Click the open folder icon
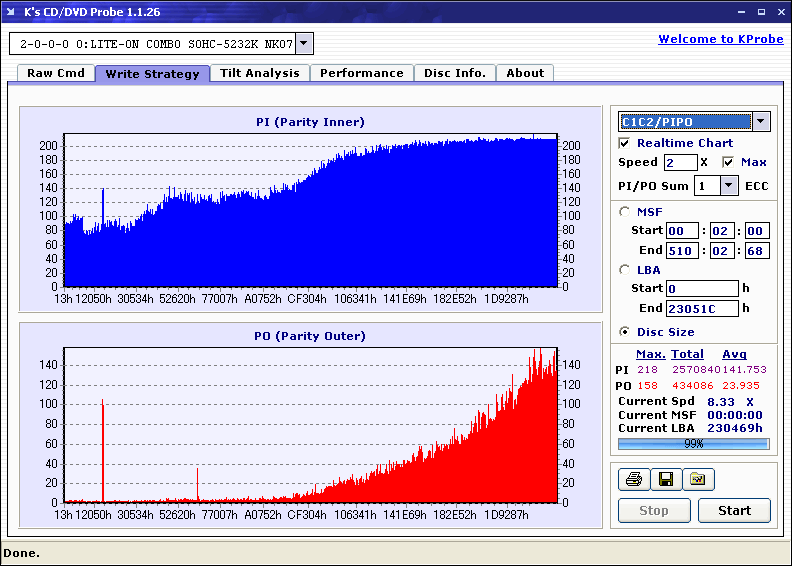The image size is (792, 566). (x=698, y=479)
